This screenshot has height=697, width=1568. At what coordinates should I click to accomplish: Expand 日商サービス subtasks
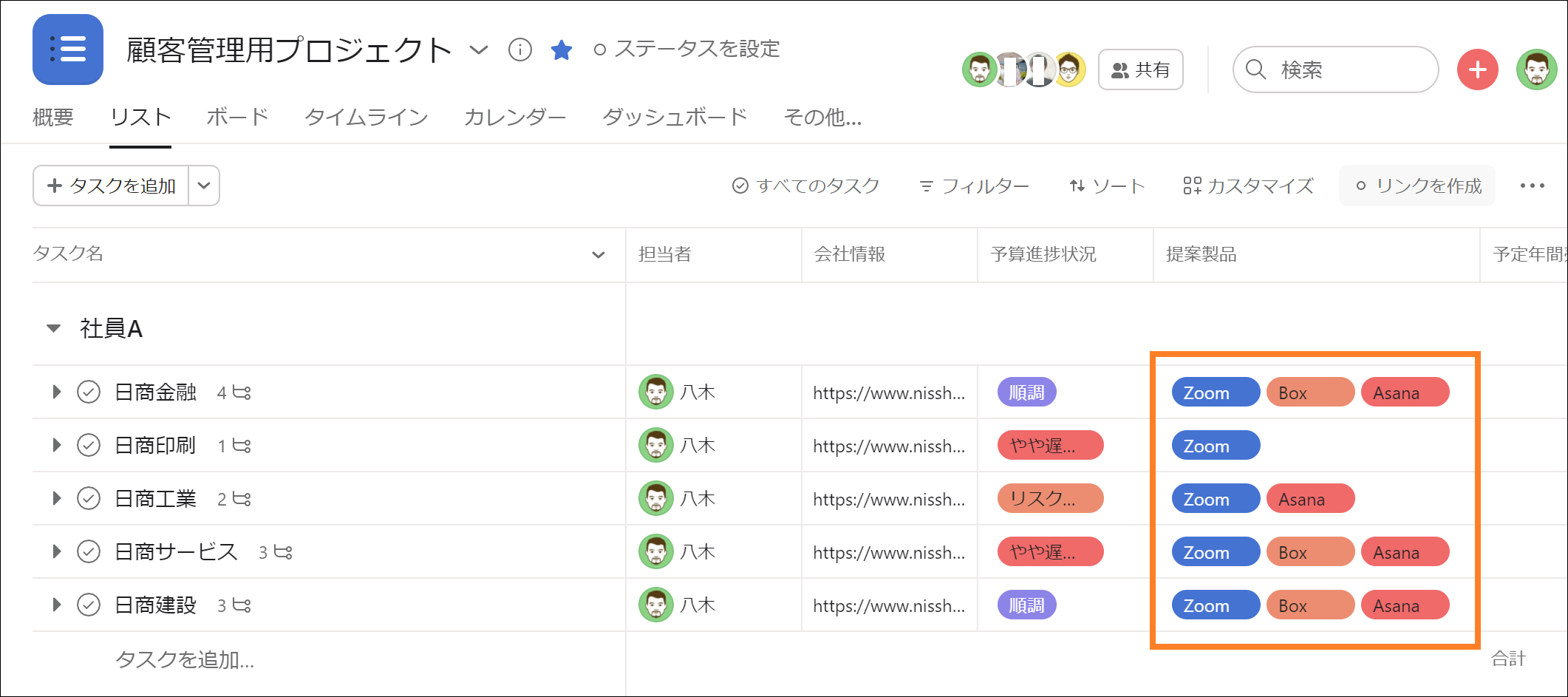tap(56, 551)
